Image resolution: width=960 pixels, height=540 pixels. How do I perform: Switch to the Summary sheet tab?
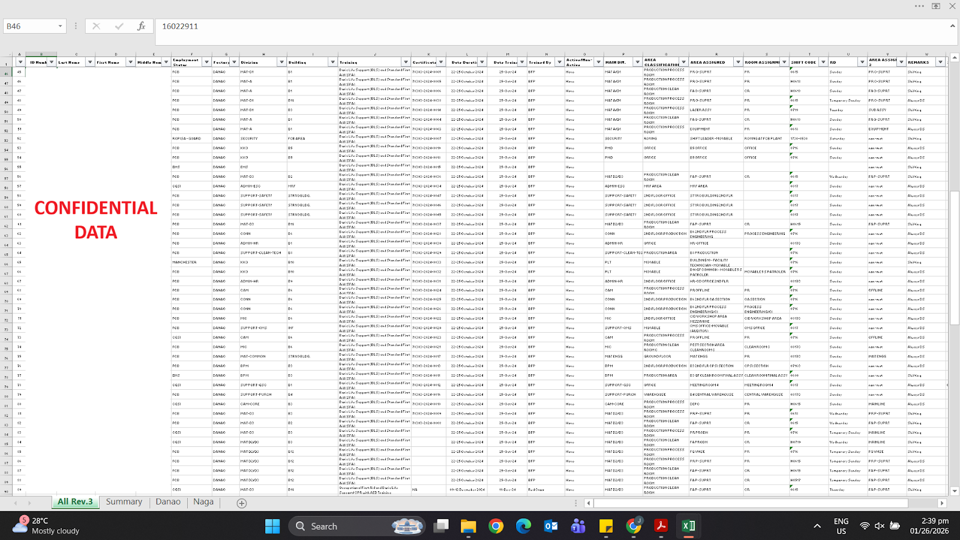click(124, 502)
